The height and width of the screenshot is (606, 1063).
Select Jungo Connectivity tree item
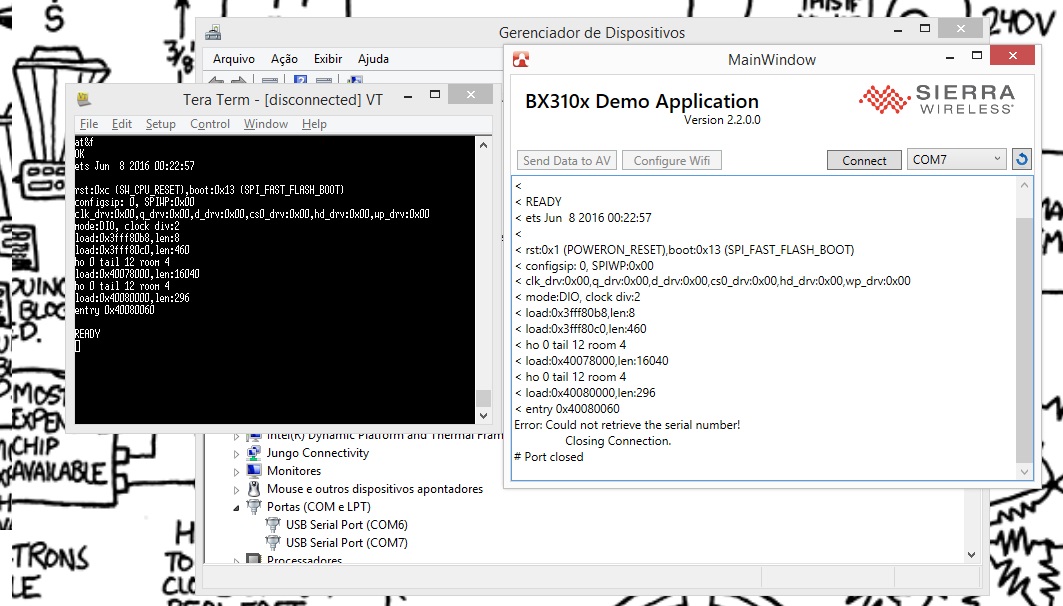[x=317, y=453]
